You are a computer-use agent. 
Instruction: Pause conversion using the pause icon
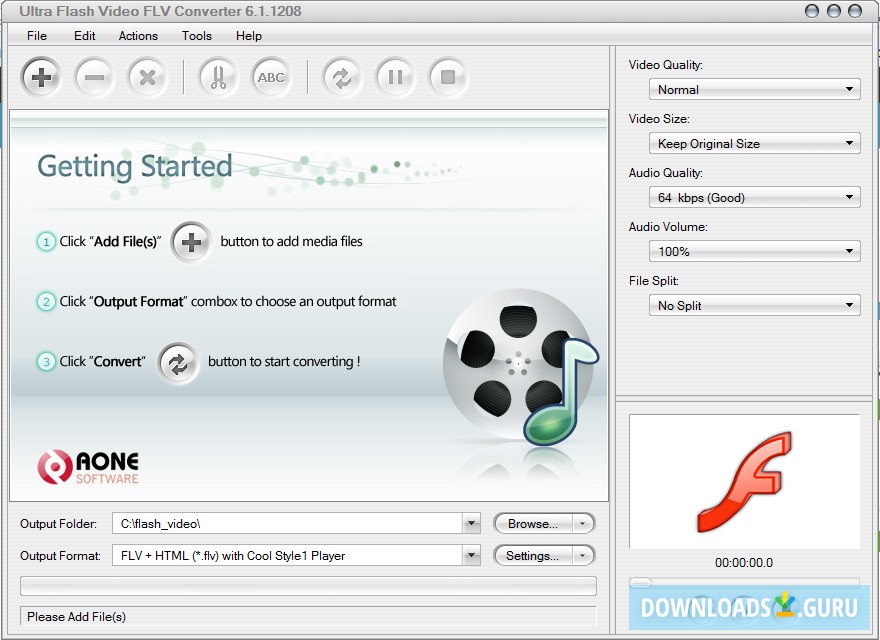tap(394, 77)
